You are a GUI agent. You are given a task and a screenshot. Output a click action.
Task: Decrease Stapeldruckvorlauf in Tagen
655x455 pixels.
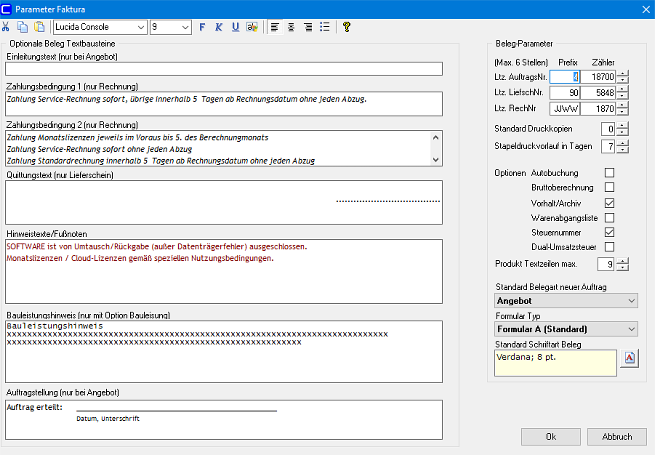623,150
